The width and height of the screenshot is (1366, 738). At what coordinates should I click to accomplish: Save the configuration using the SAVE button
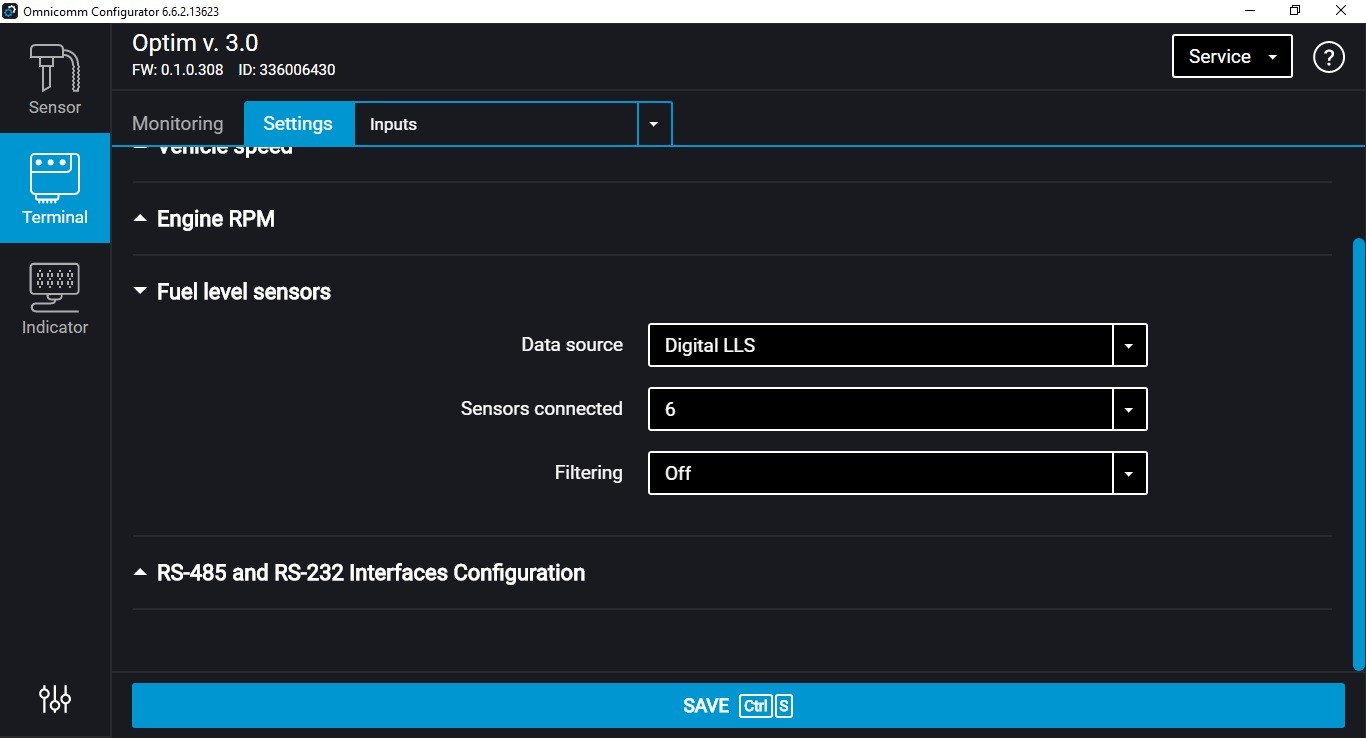737,705
